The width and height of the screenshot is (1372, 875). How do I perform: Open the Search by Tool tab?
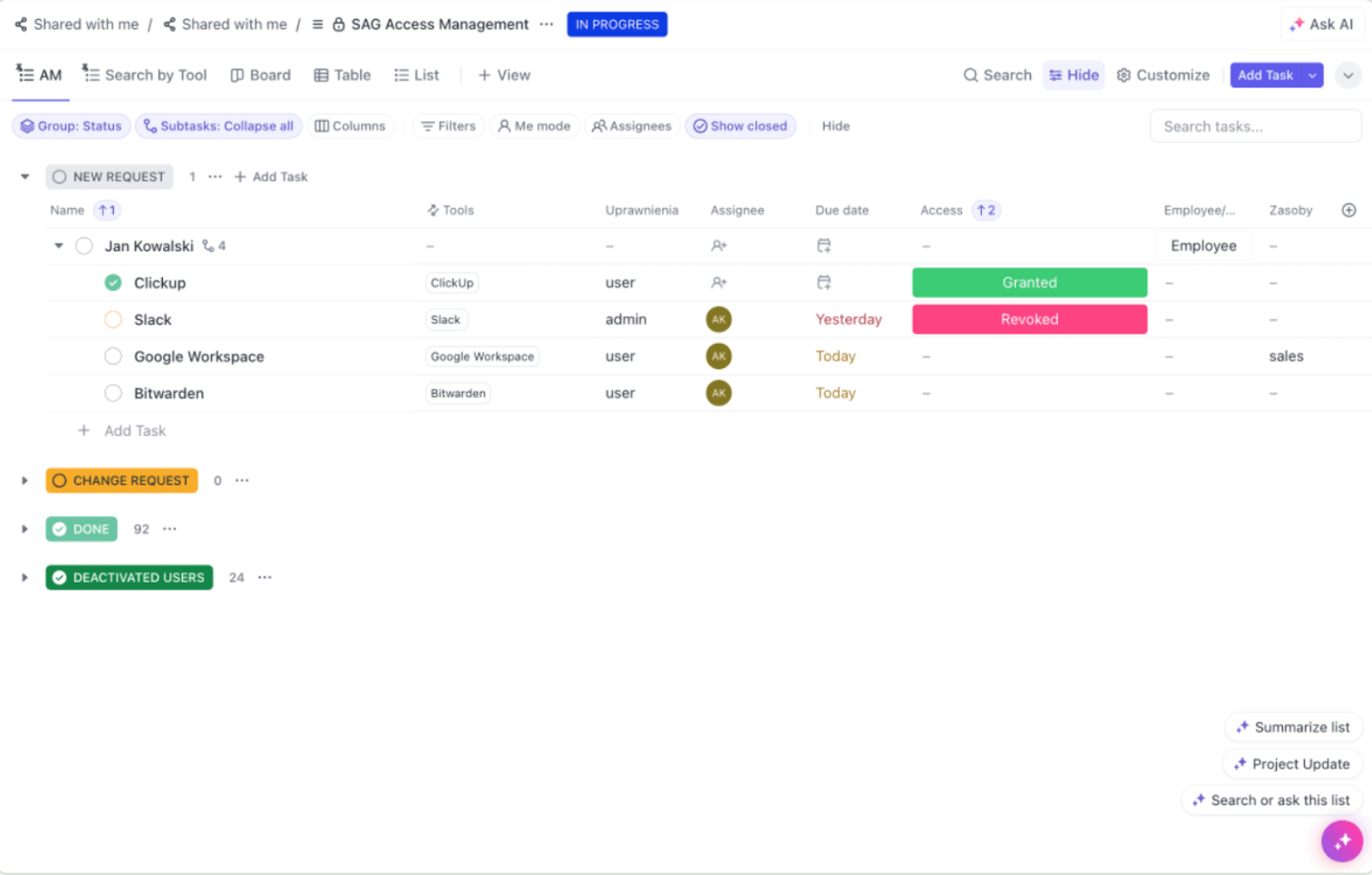tap(144, 75)
